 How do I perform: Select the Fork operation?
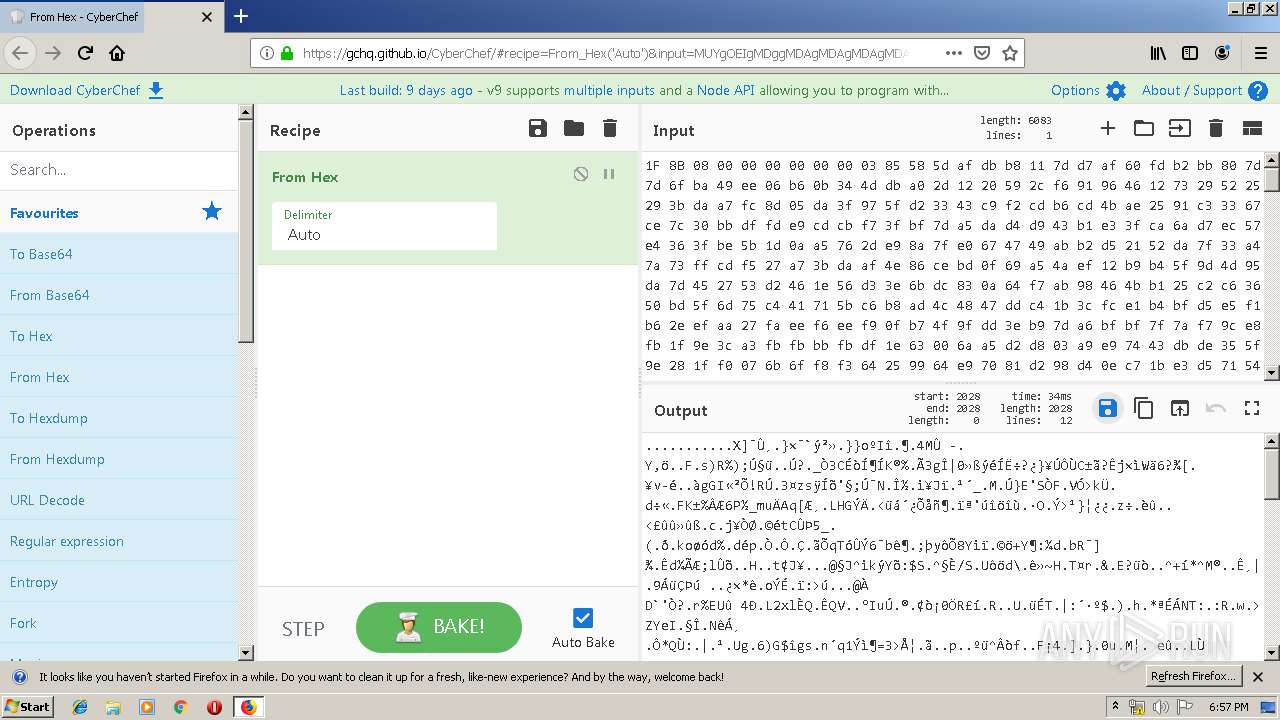[x=119, y=623]
